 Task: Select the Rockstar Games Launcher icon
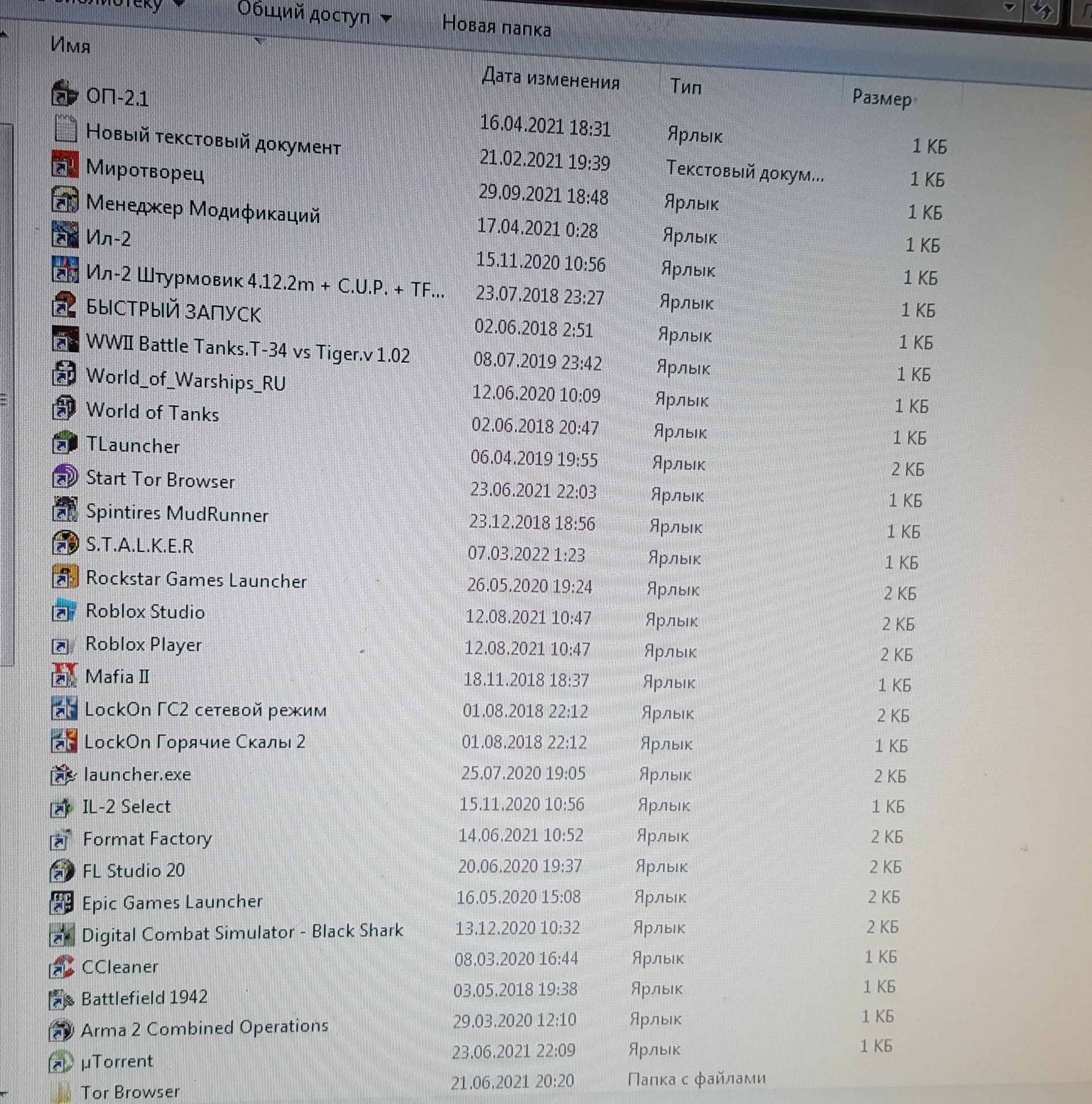pyautogui.click(x=64, y=576)
